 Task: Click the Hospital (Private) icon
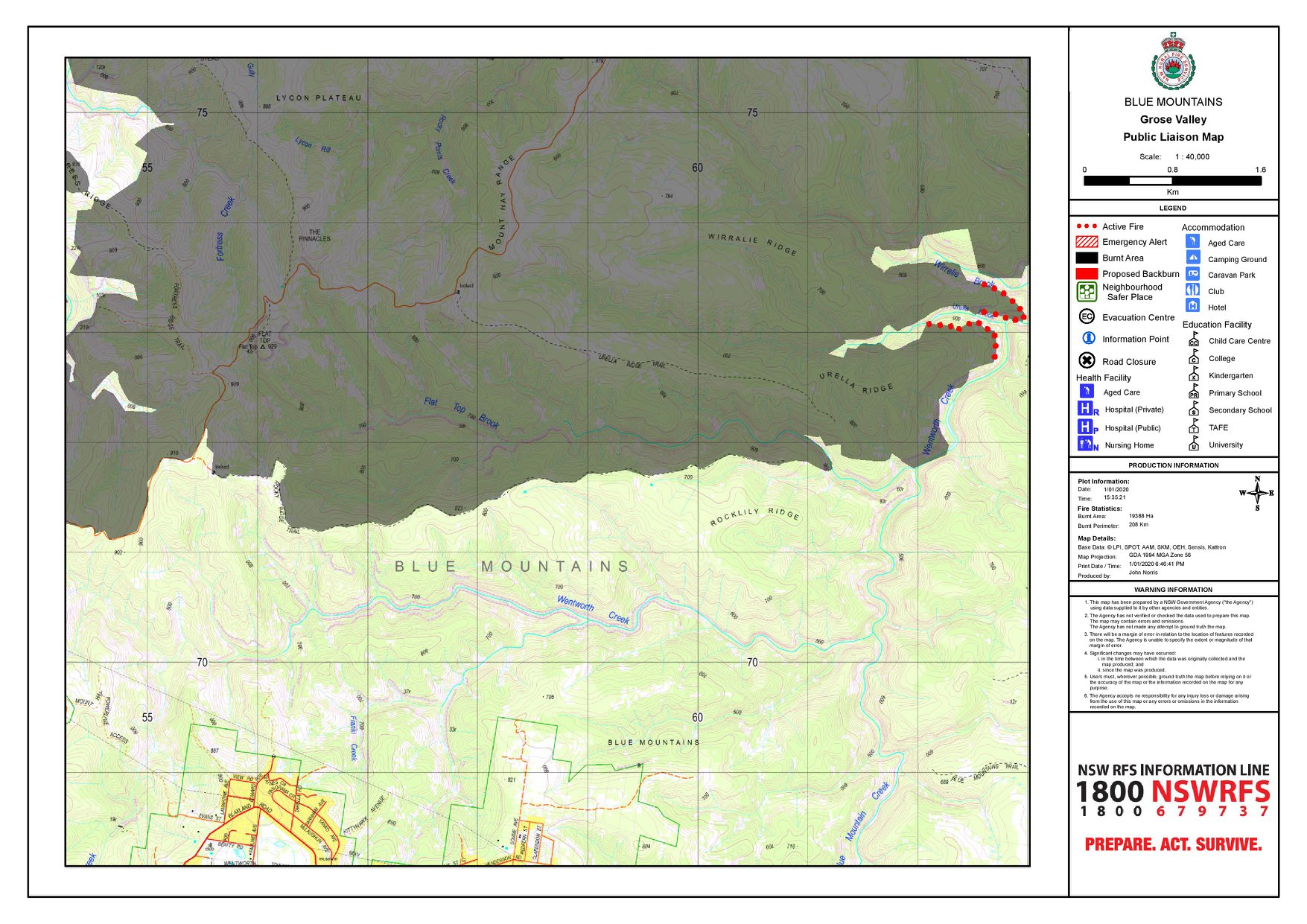pos(1087,409)
